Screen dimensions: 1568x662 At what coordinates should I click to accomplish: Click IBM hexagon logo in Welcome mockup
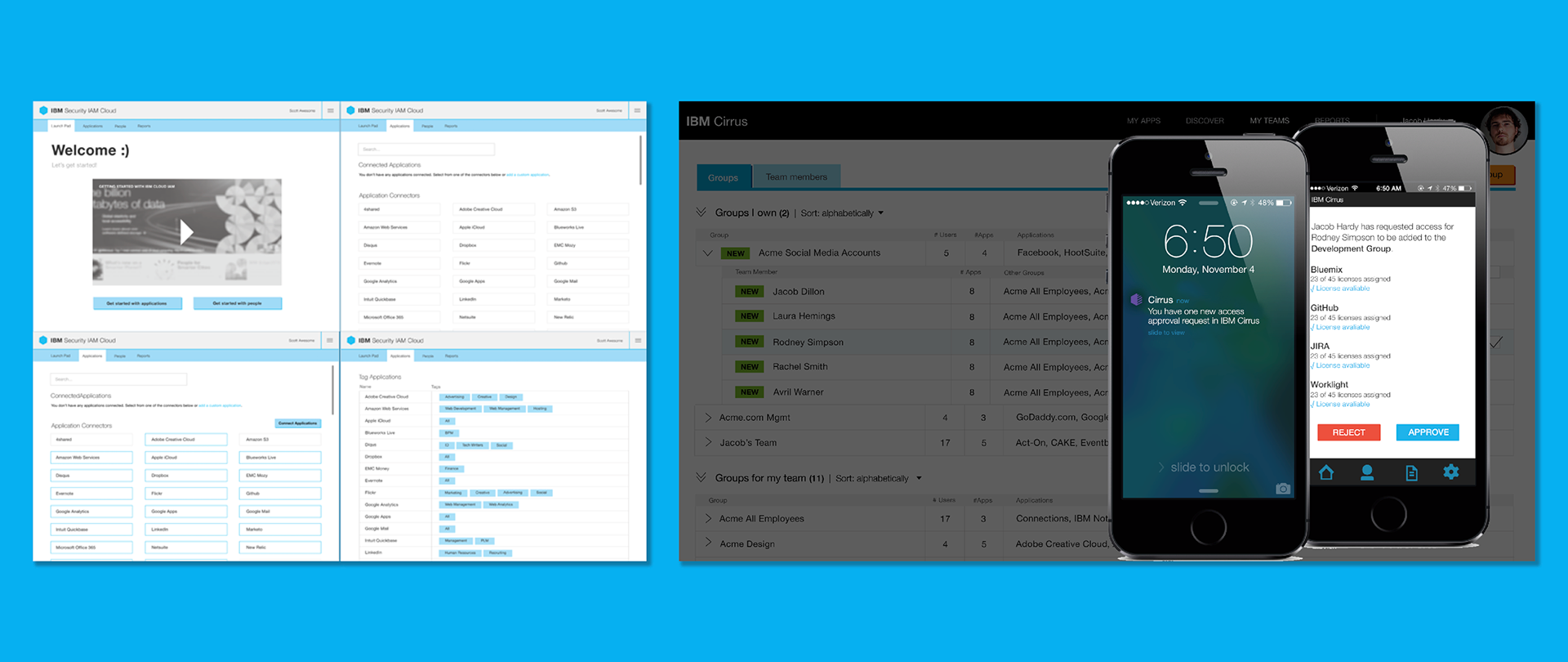[x=44, y=110]
